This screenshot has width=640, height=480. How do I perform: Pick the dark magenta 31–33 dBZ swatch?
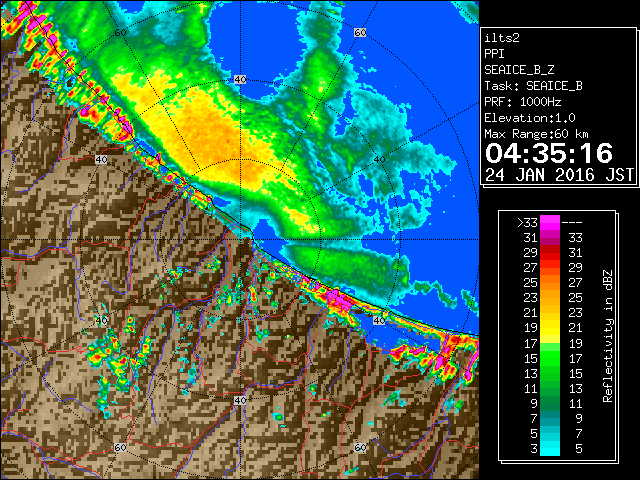point(550,238)
